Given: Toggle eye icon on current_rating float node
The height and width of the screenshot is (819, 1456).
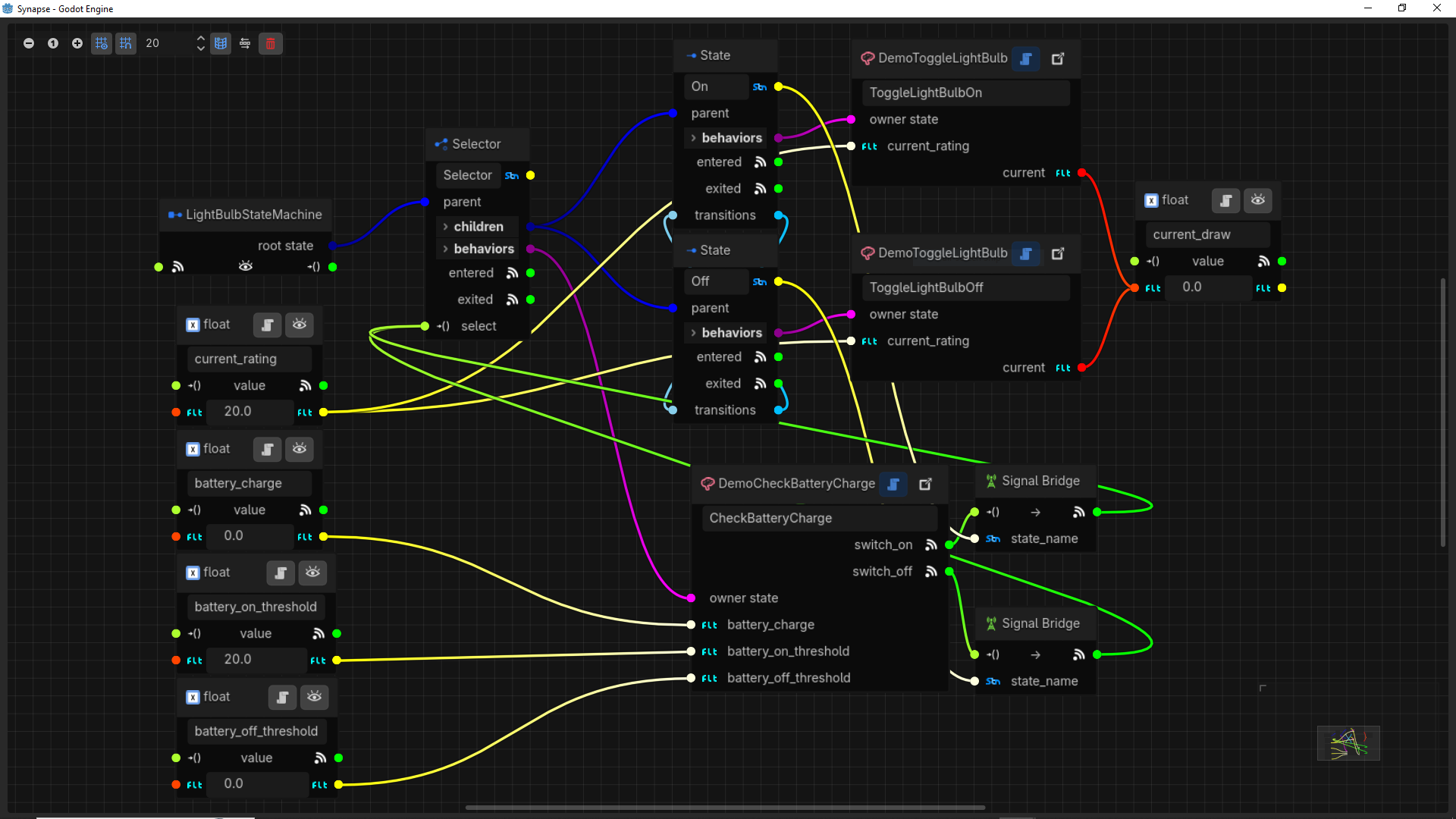Looking at the screenshot, I should 300,325.
